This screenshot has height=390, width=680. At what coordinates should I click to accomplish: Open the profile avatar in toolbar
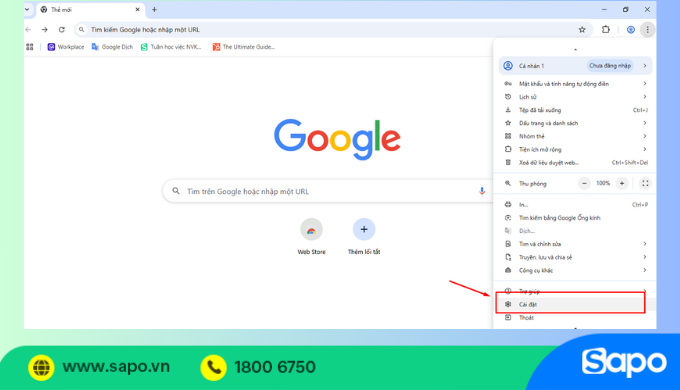631,29
